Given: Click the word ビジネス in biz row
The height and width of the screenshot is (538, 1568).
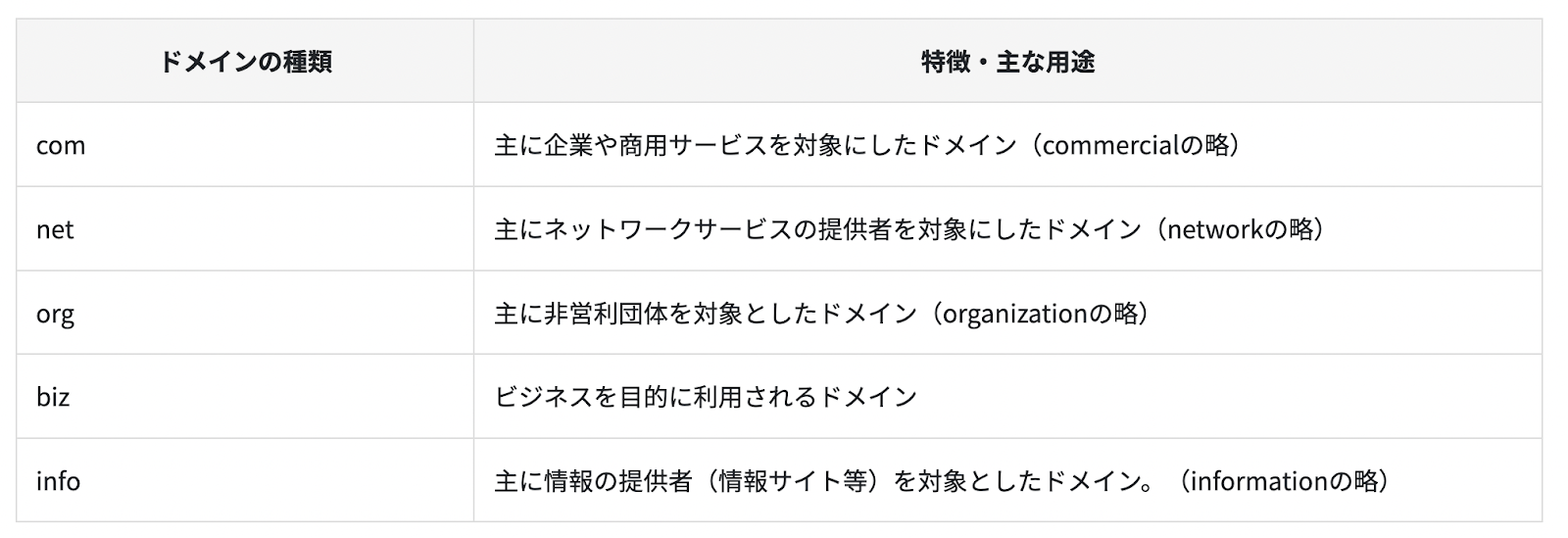Looking at the screenshot, I should click(x=543, y=397).
